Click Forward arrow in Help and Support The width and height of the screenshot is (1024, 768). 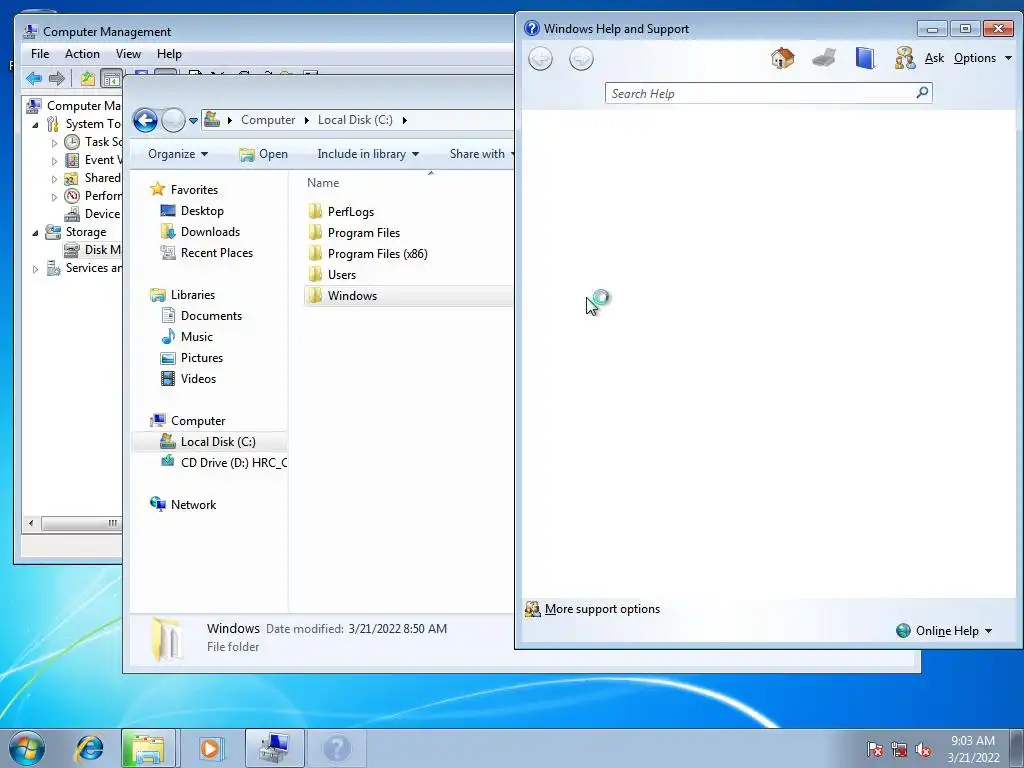[581, 59]
